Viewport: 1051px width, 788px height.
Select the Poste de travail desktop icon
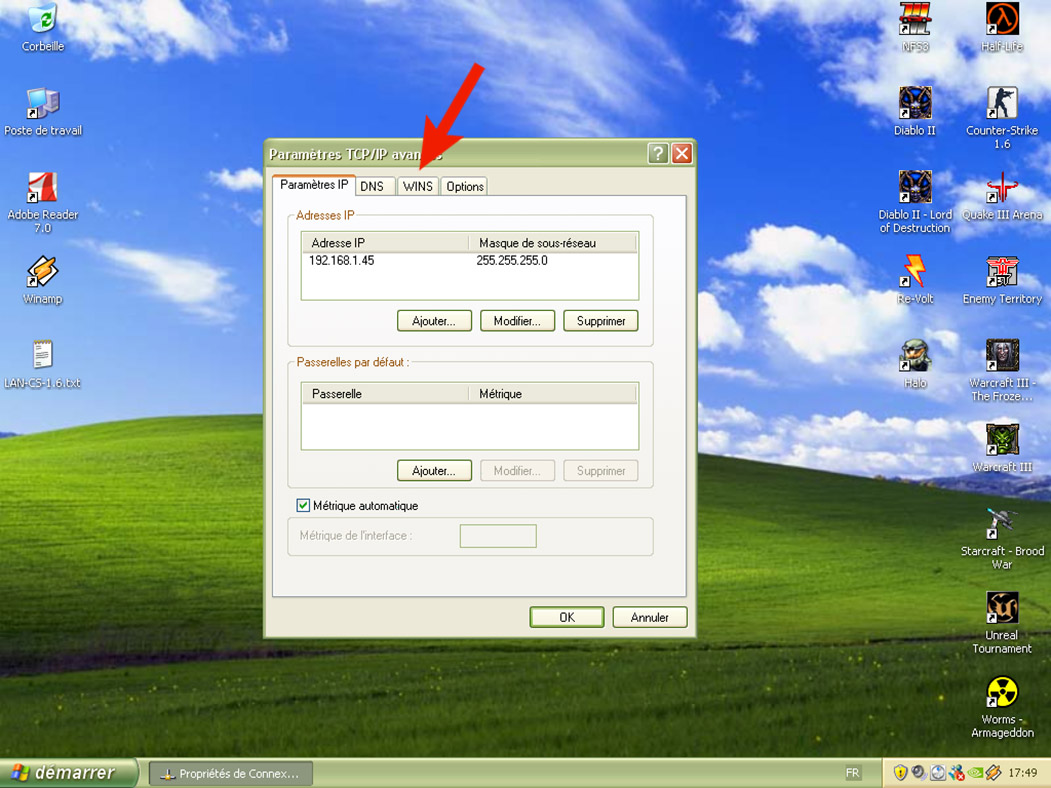(x=42, y=104)
